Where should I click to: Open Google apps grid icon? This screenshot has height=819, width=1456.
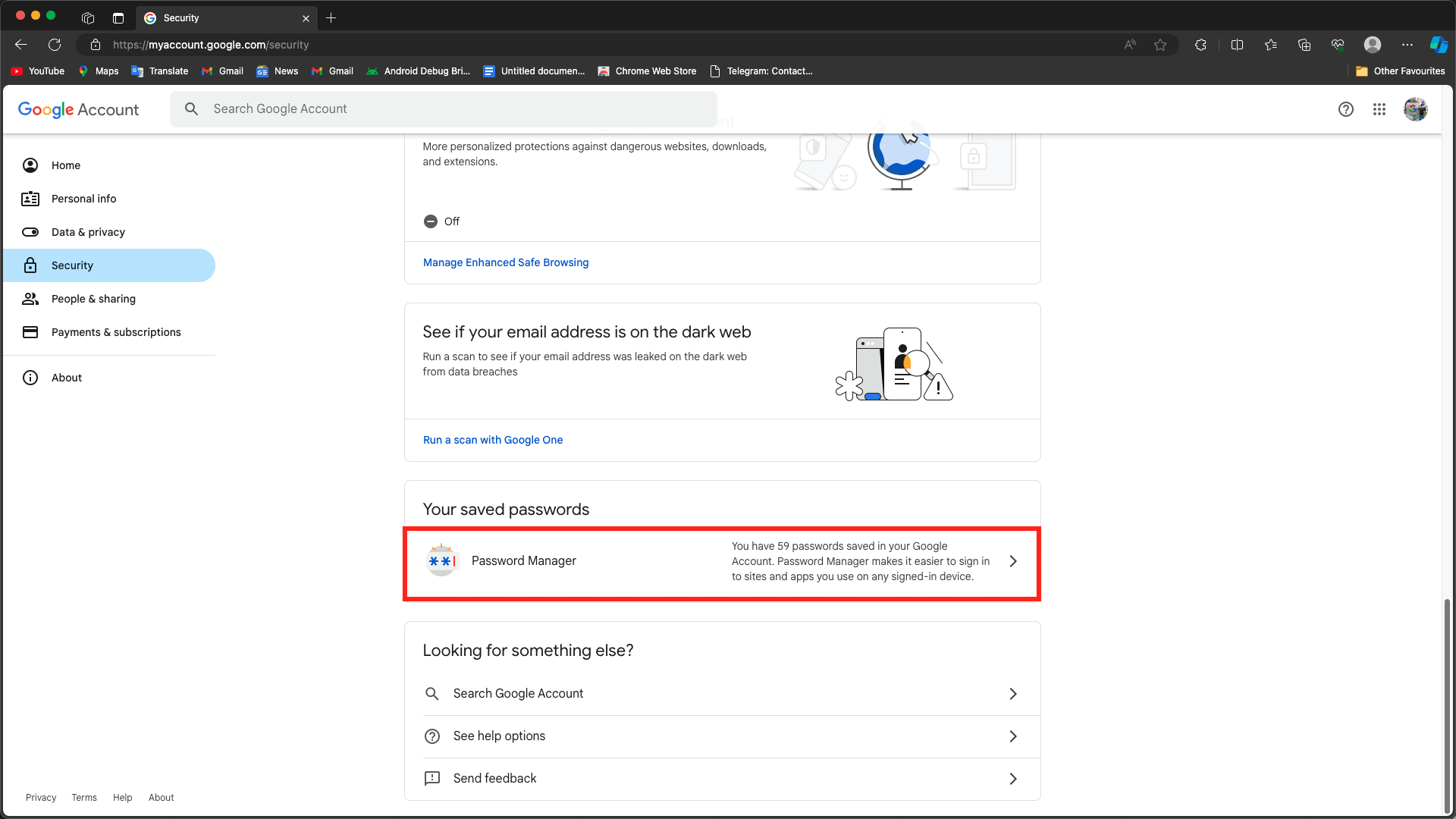1379,109
